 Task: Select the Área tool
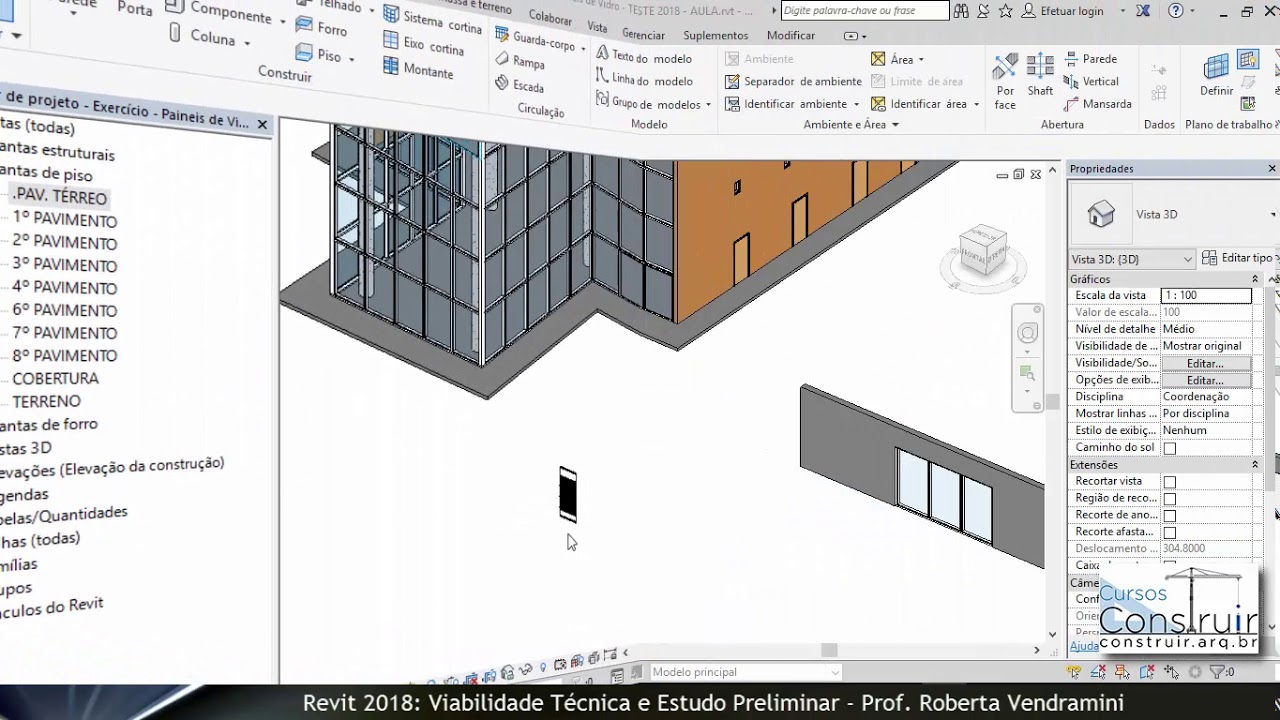[893, 59]
